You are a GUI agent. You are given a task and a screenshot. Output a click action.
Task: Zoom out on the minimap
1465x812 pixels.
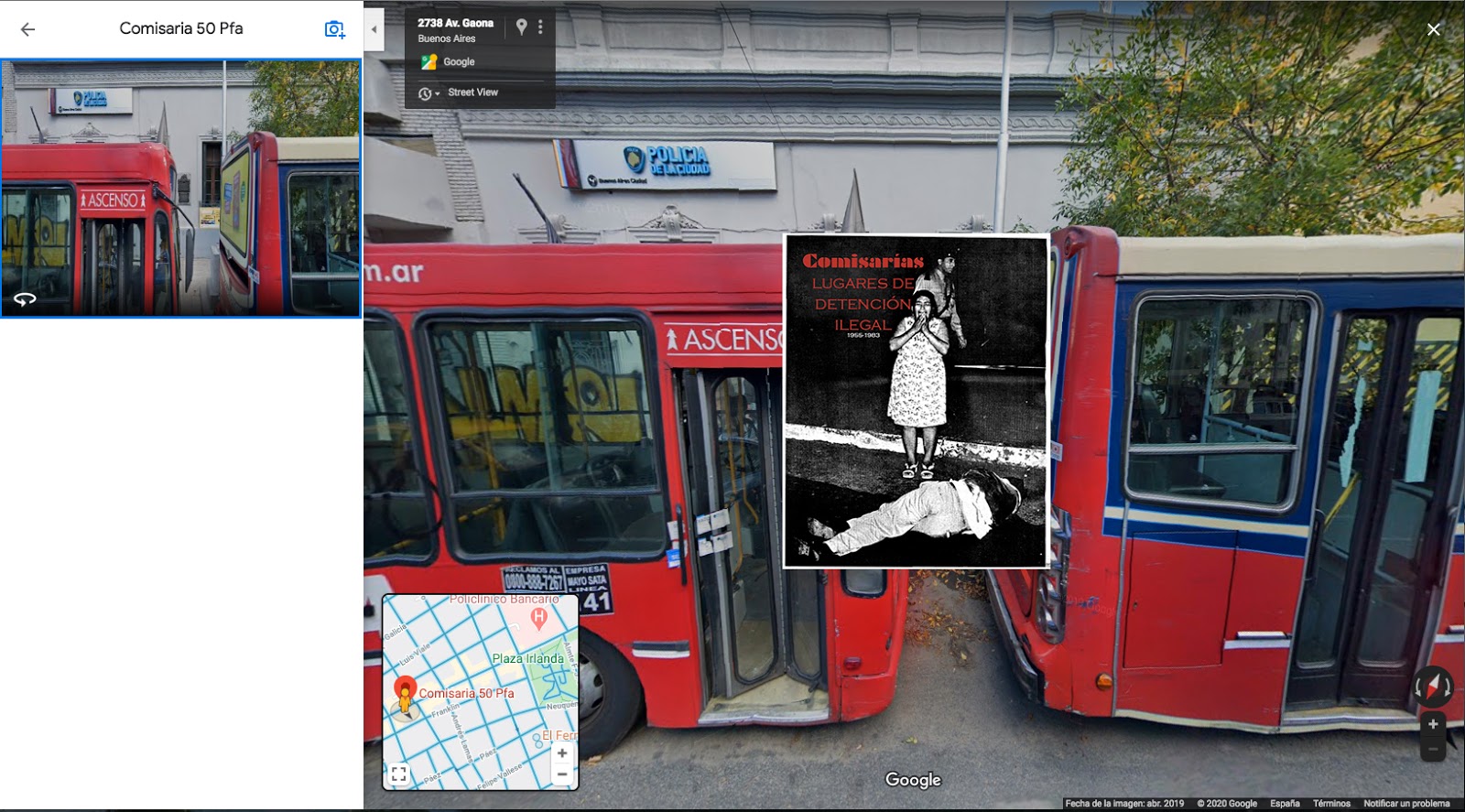562,774
